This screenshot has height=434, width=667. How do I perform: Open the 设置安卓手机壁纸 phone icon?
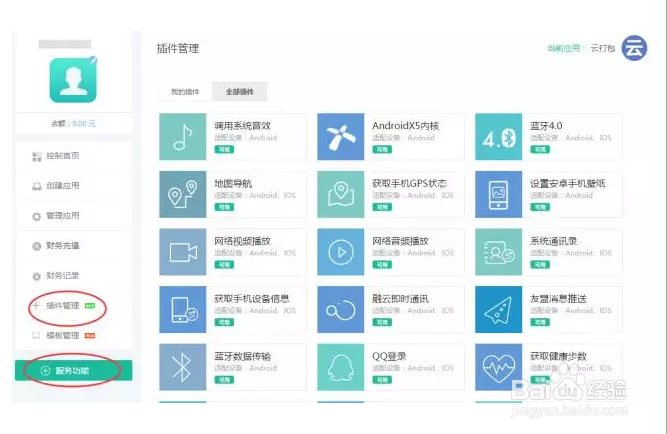coord(498,194)
